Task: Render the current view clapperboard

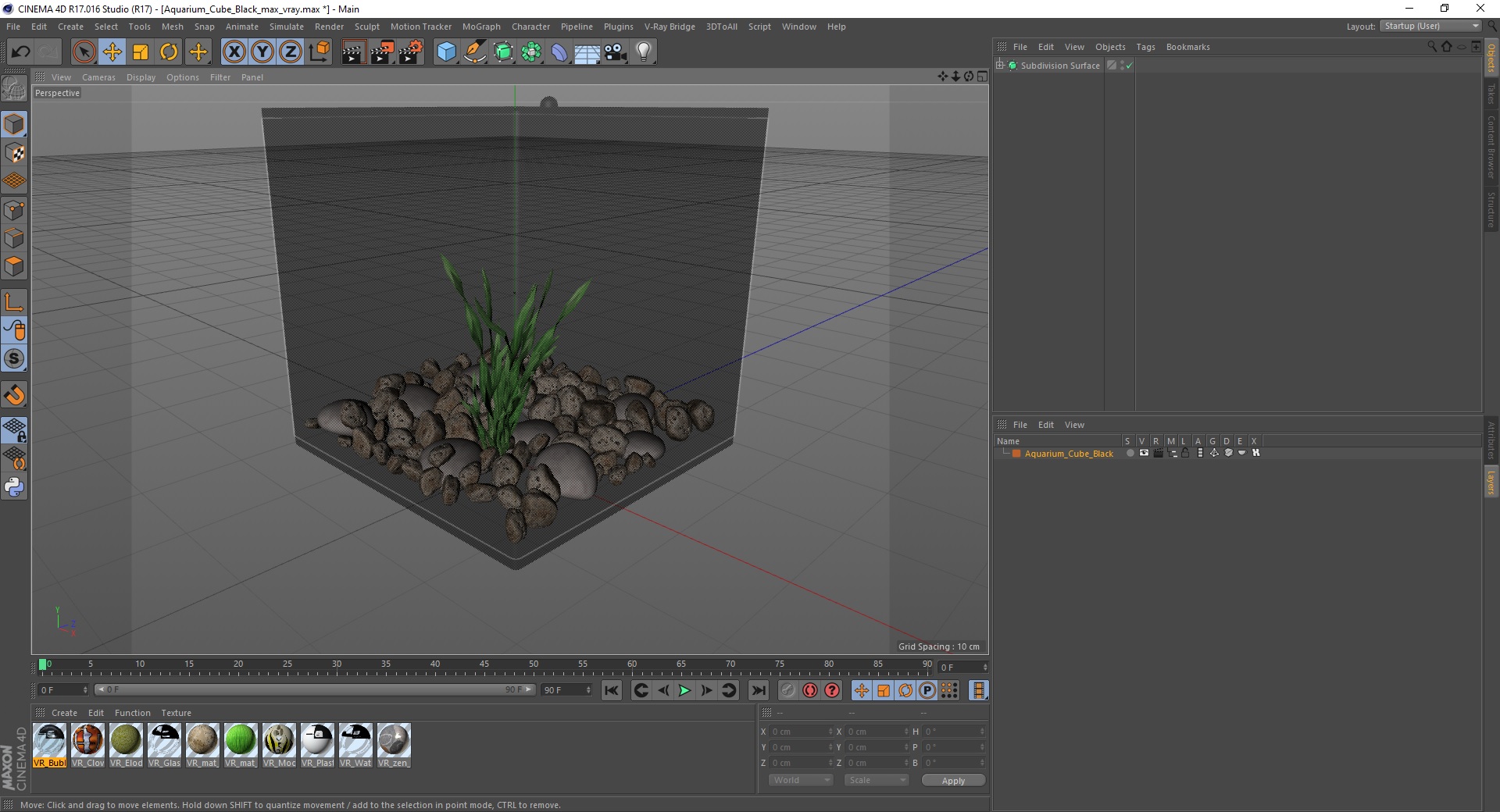Action: tap(353, 52)
